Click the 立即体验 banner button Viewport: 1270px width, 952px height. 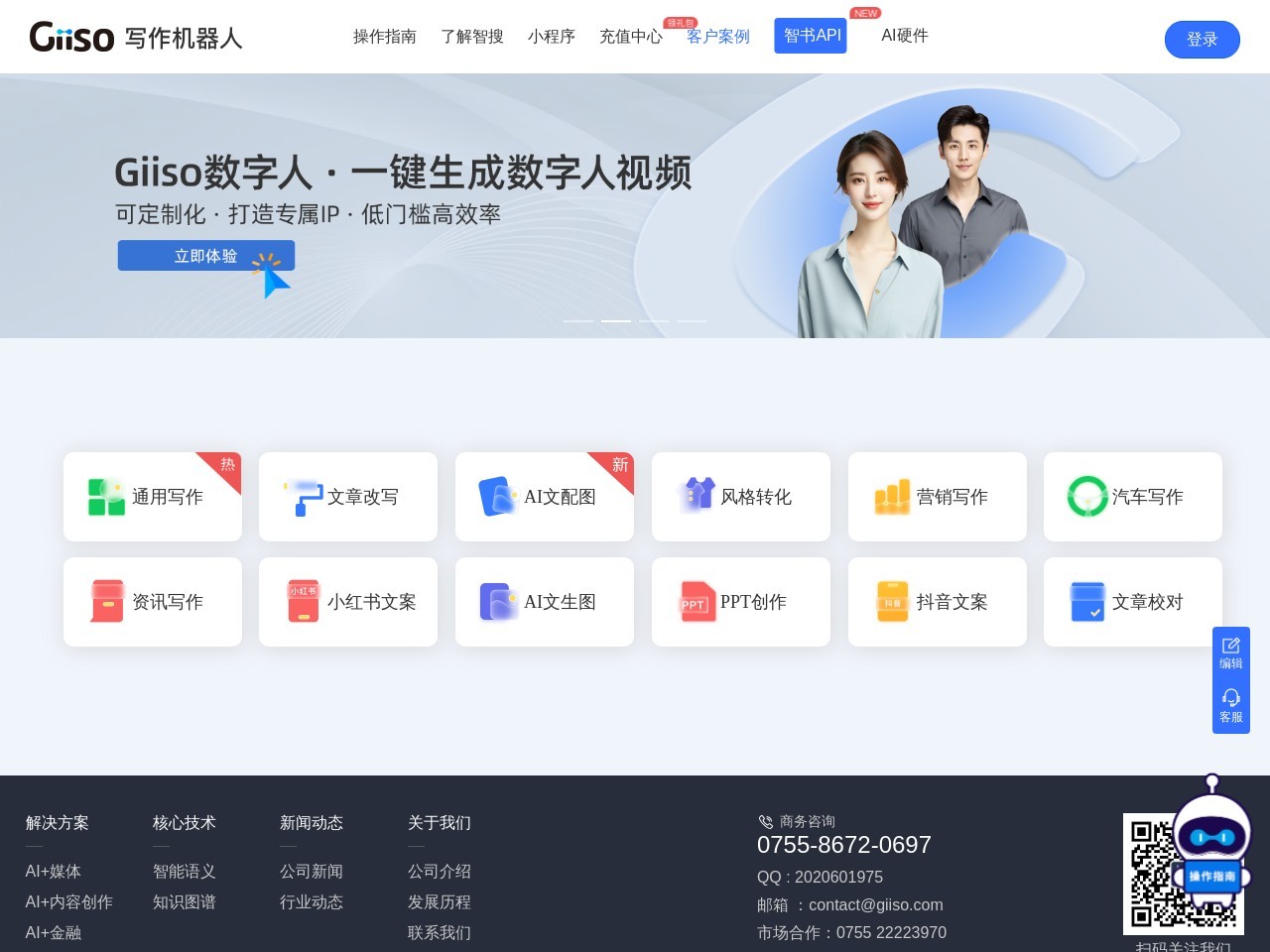pos(205,256)
